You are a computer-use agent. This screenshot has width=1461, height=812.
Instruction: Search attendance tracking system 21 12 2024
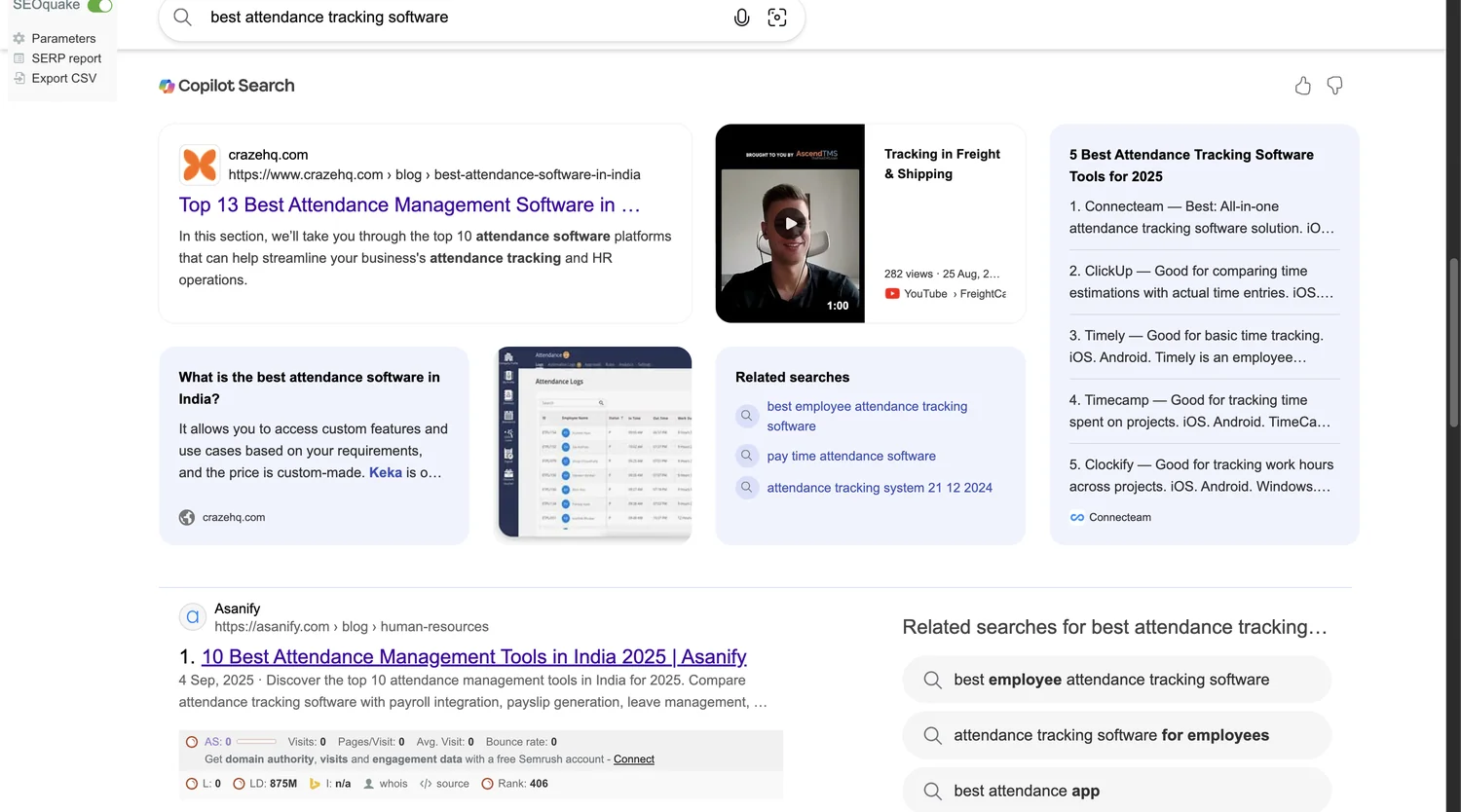tap(880, 488)
